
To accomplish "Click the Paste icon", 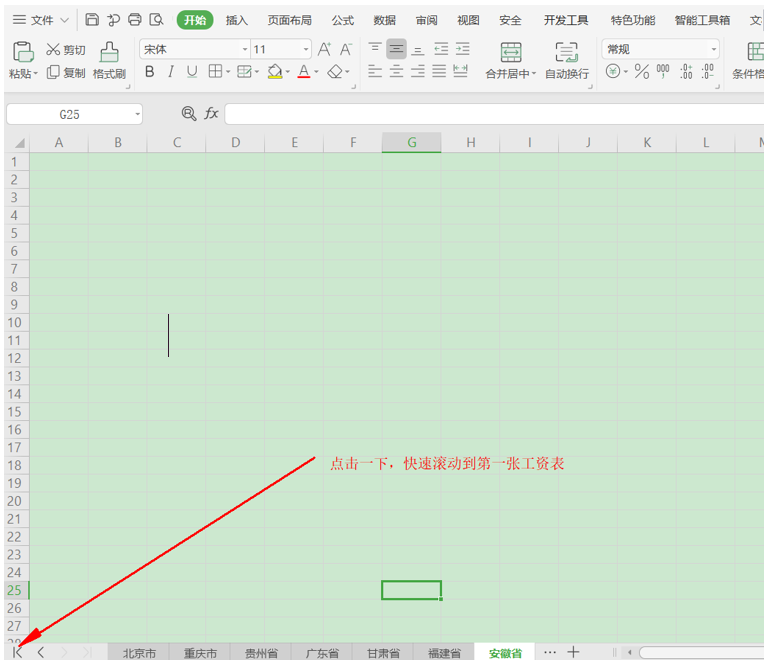I will 23,52.
